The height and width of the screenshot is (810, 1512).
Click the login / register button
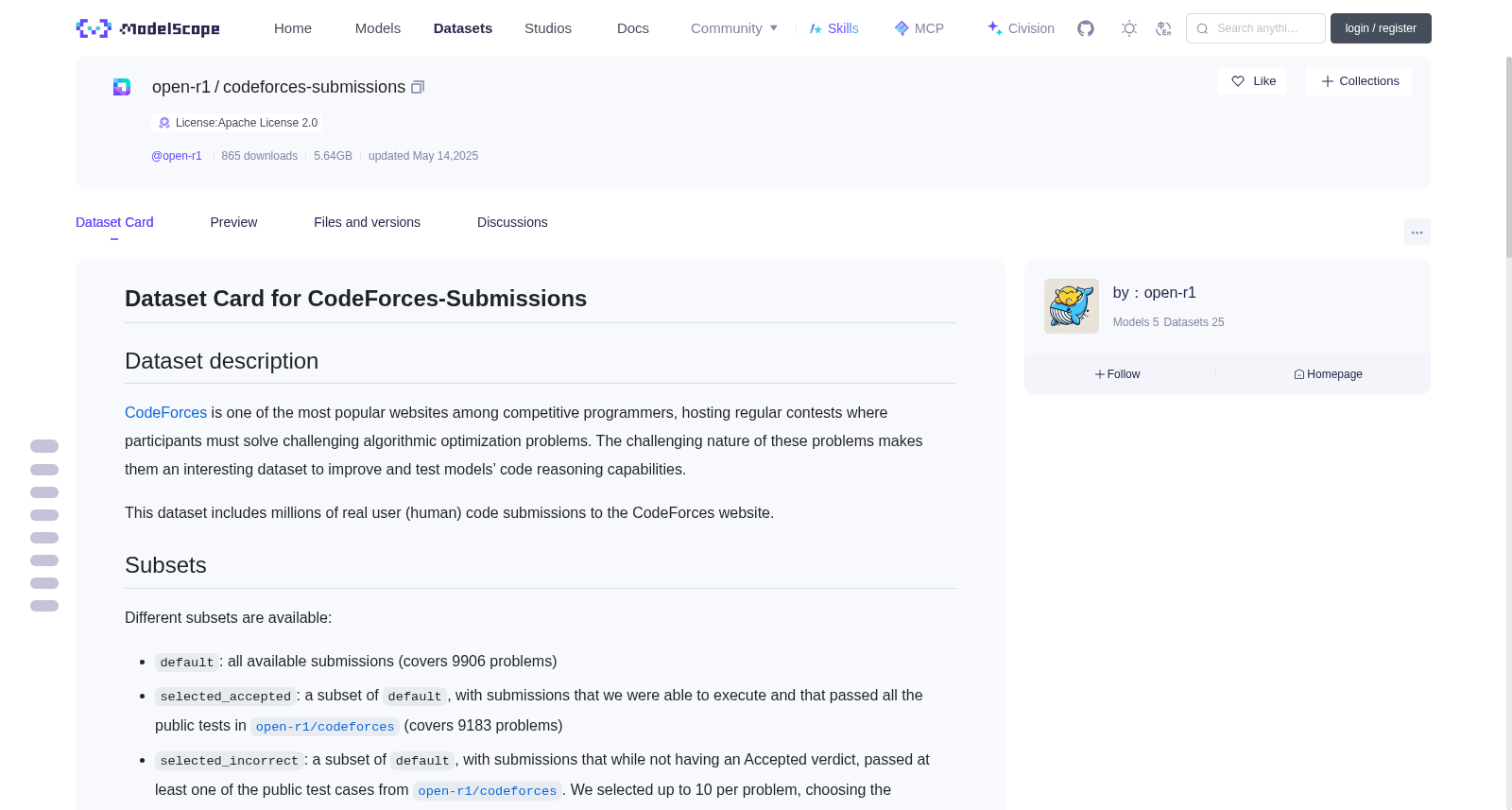click(x=1381, y=28)
